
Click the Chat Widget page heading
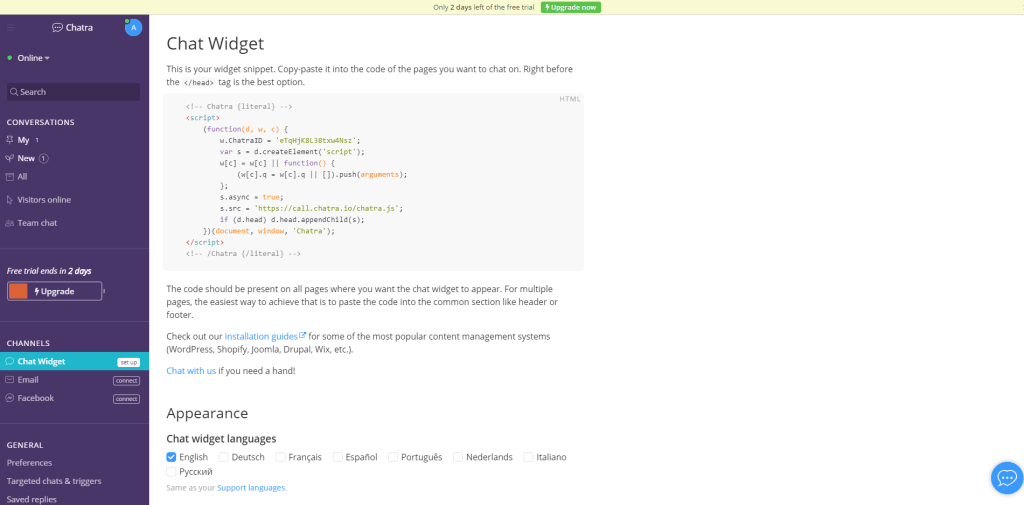216,44
